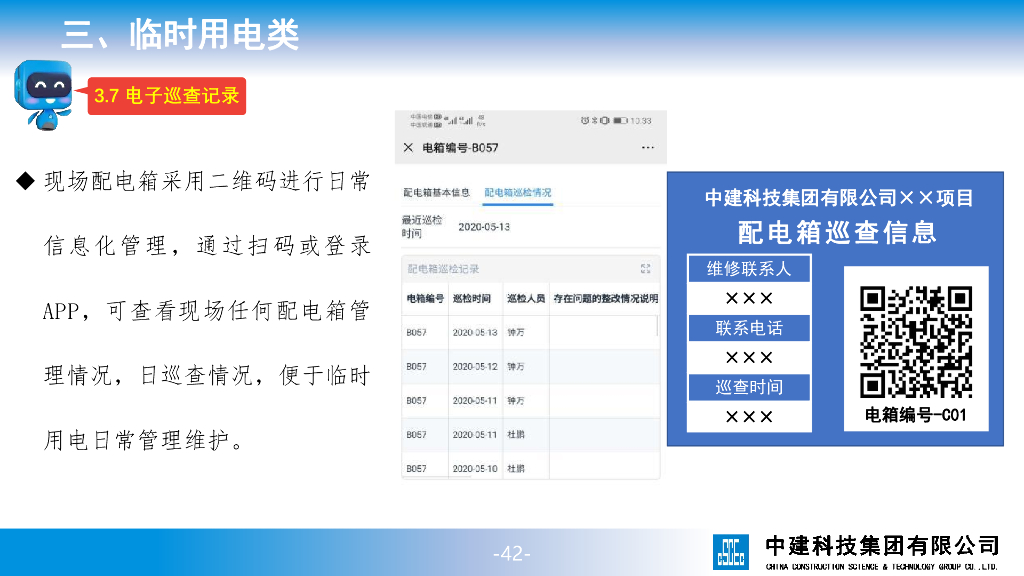
Task: Click table row date 2020-05-13
Action: click(x=475, y=332)
